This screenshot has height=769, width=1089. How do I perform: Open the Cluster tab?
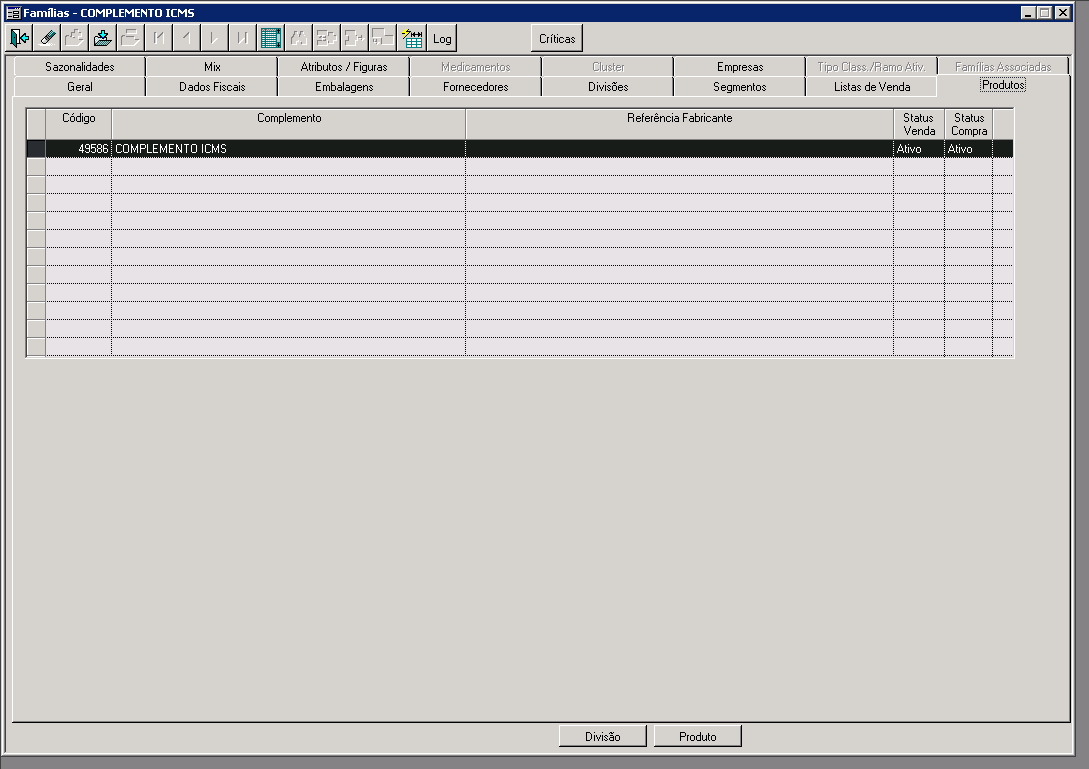pyautogui.click(x=608, y=67)
